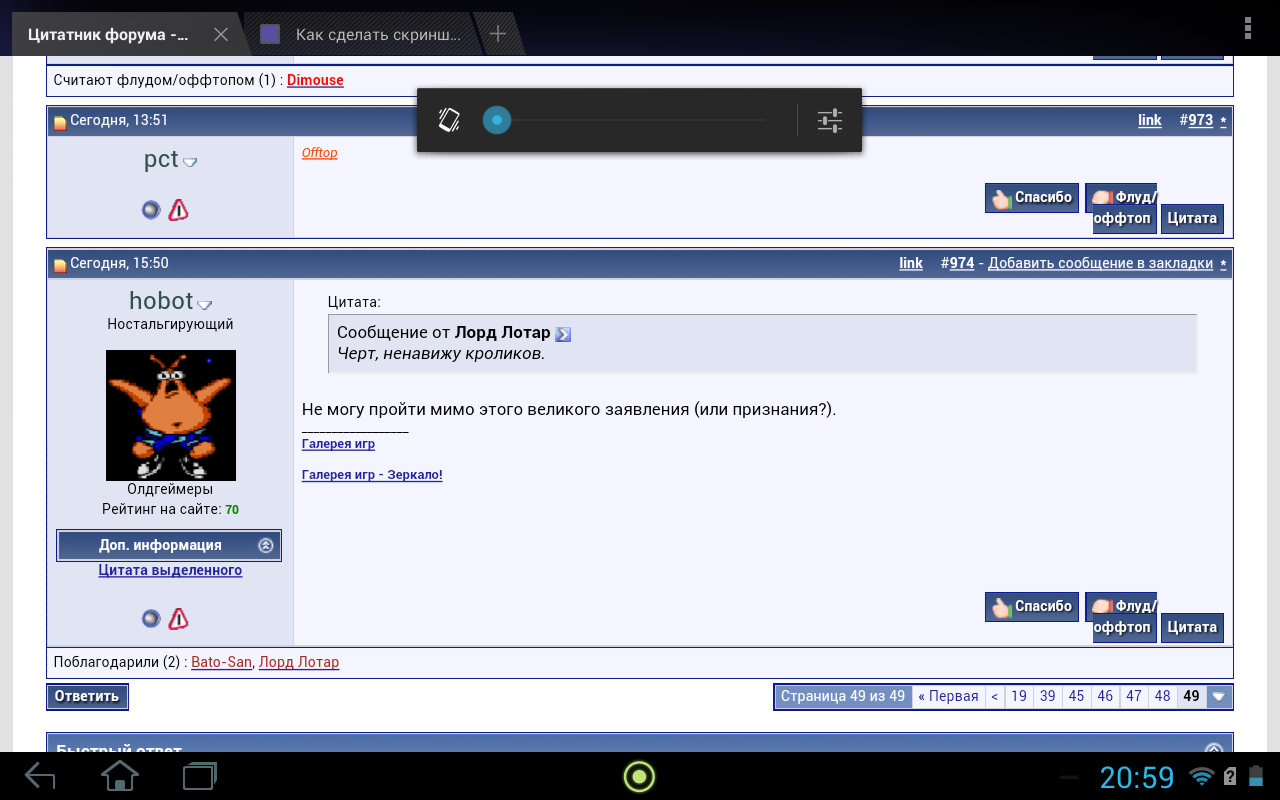Adjust the brightness slider knob
1280x800 pixels.
click(496, 121)
